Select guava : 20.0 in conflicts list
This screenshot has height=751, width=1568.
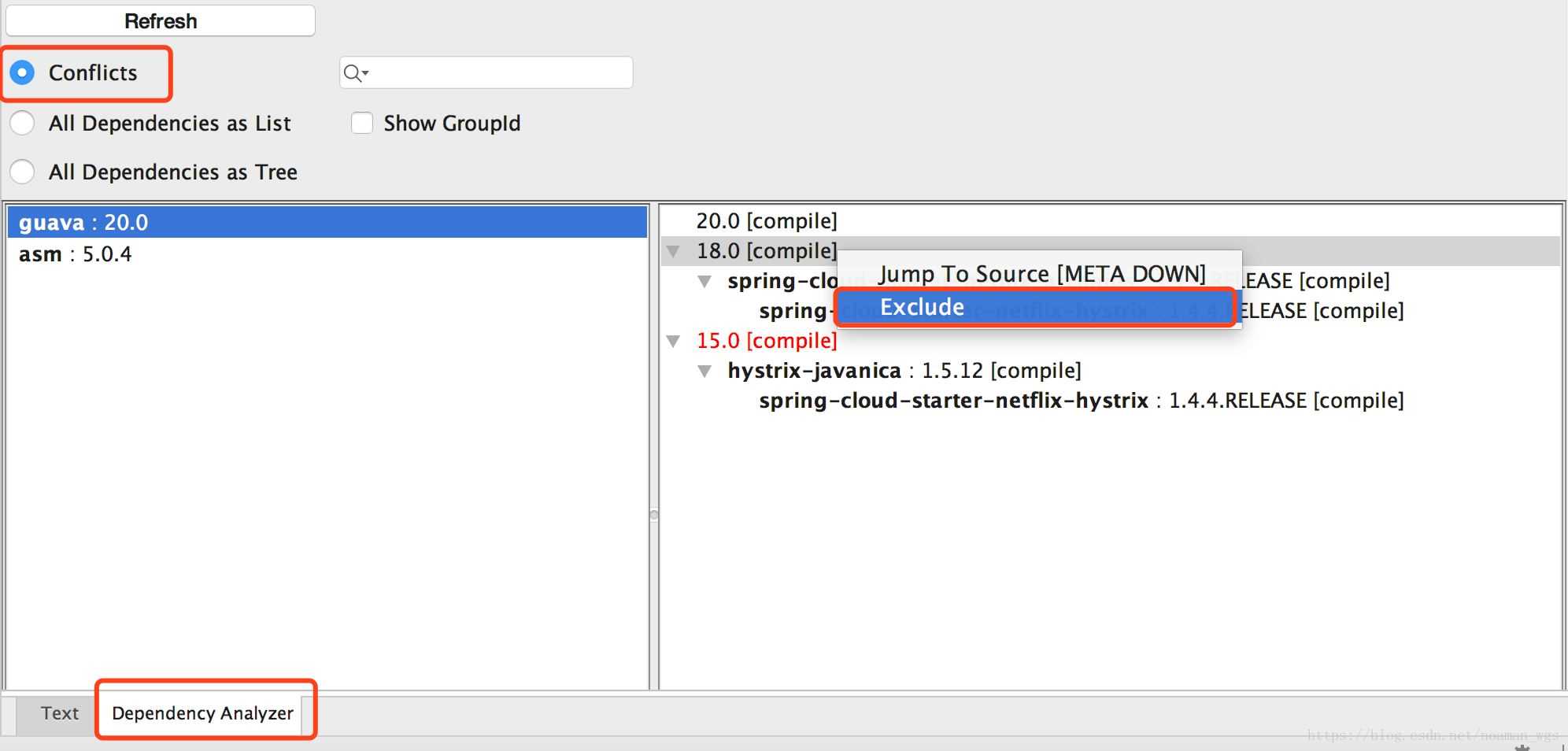tap(83, 223)
